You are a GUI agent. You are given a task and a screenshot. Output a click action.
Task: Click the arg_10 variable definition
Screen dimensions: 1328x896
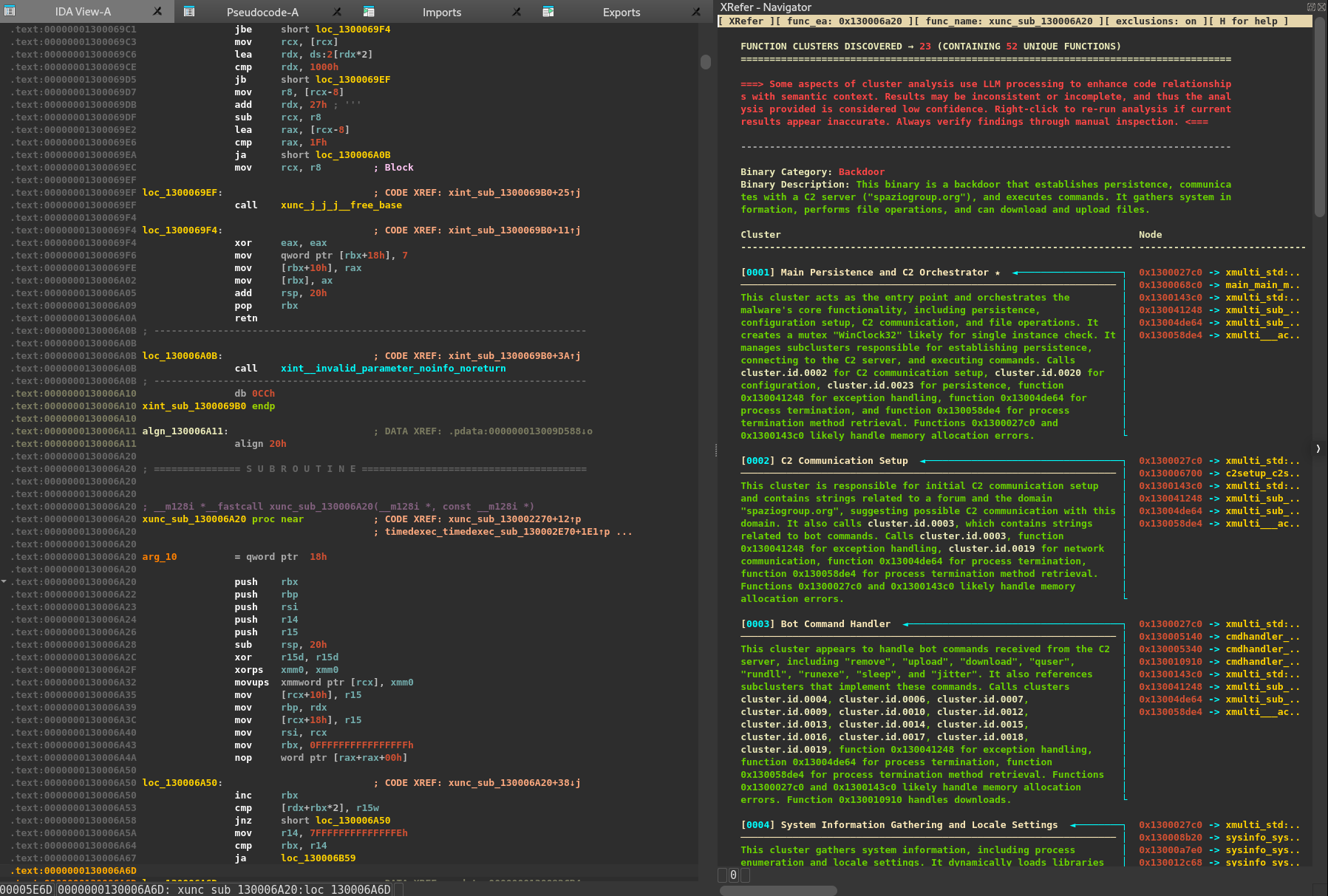click(159, 557)
